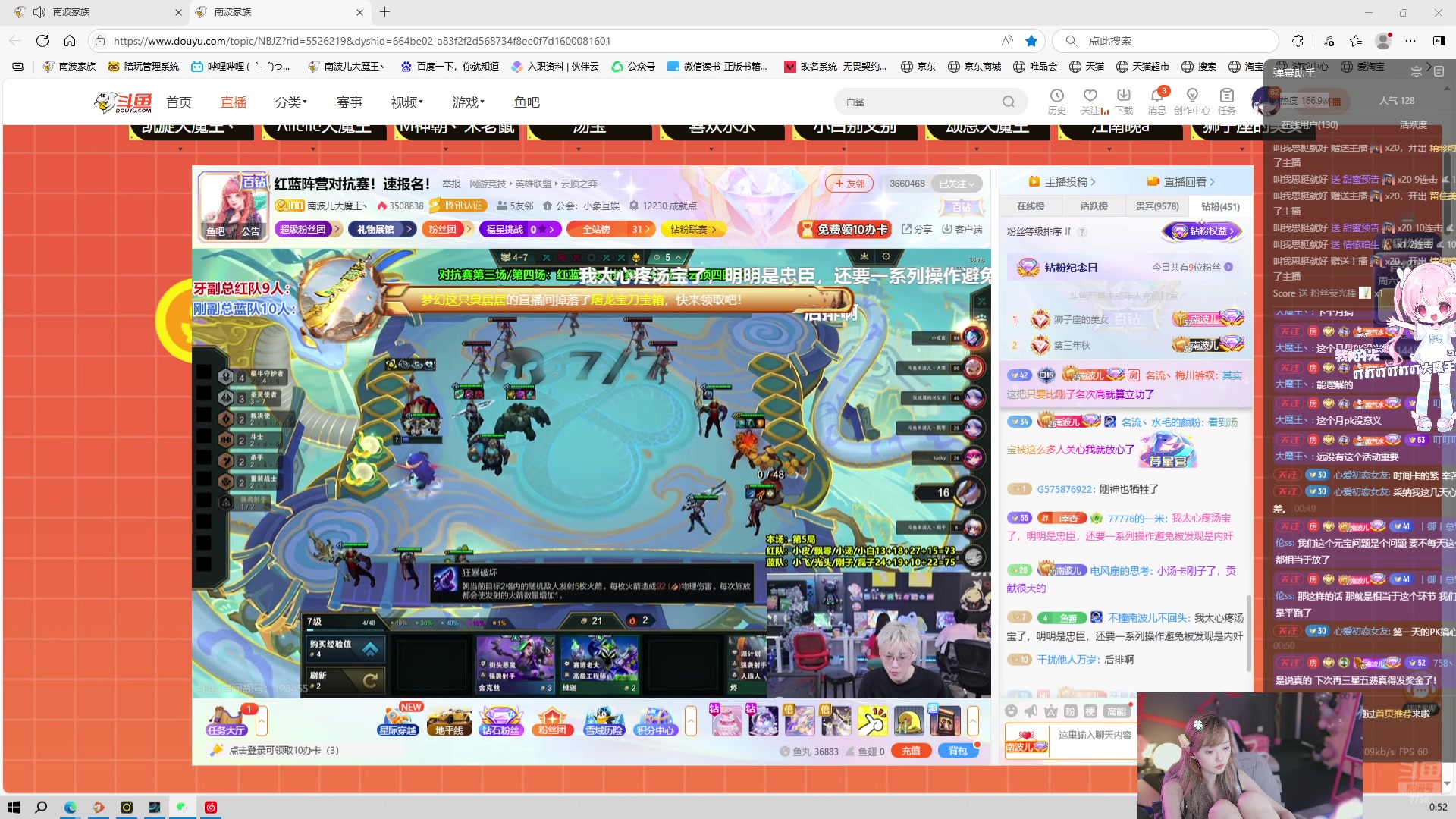The height and width of the screenshot is (819, 1456).
Task: Open the 消息 bell notifications
Action: tap(1157, 101)
